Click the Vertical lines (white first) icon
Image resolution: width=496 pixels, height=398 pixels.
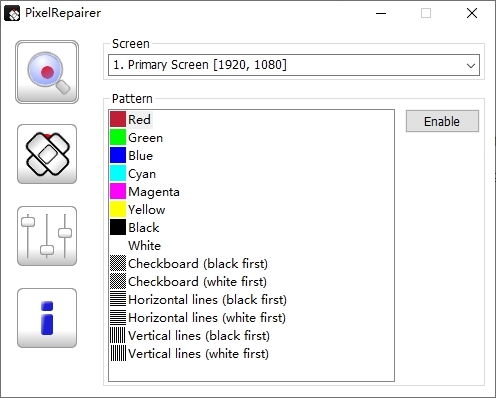(x=118, y=353)
